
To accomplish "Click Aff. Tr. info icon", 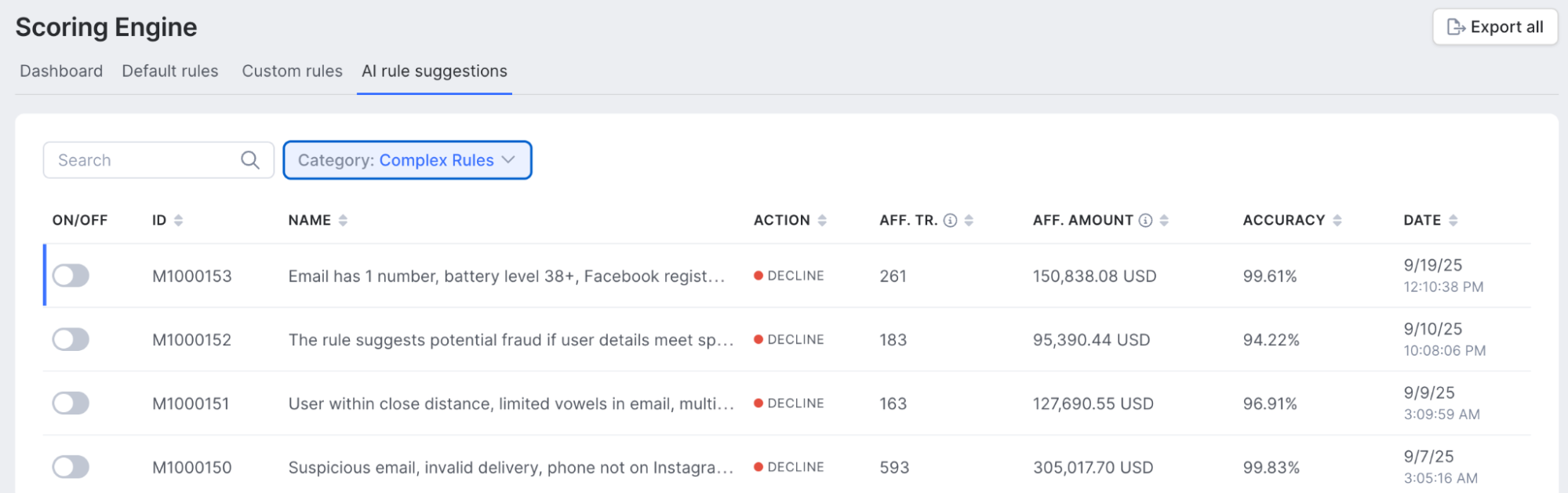I will [950, 221].
